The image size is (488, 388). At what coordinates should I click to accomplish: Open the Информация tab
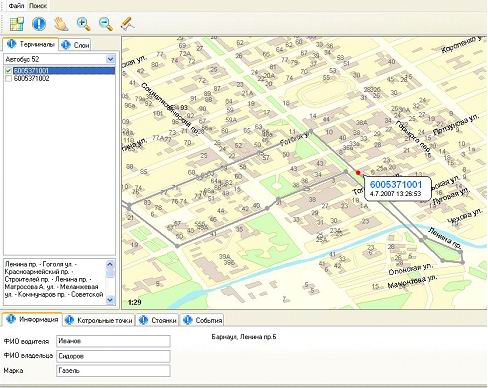click(32, 319)
